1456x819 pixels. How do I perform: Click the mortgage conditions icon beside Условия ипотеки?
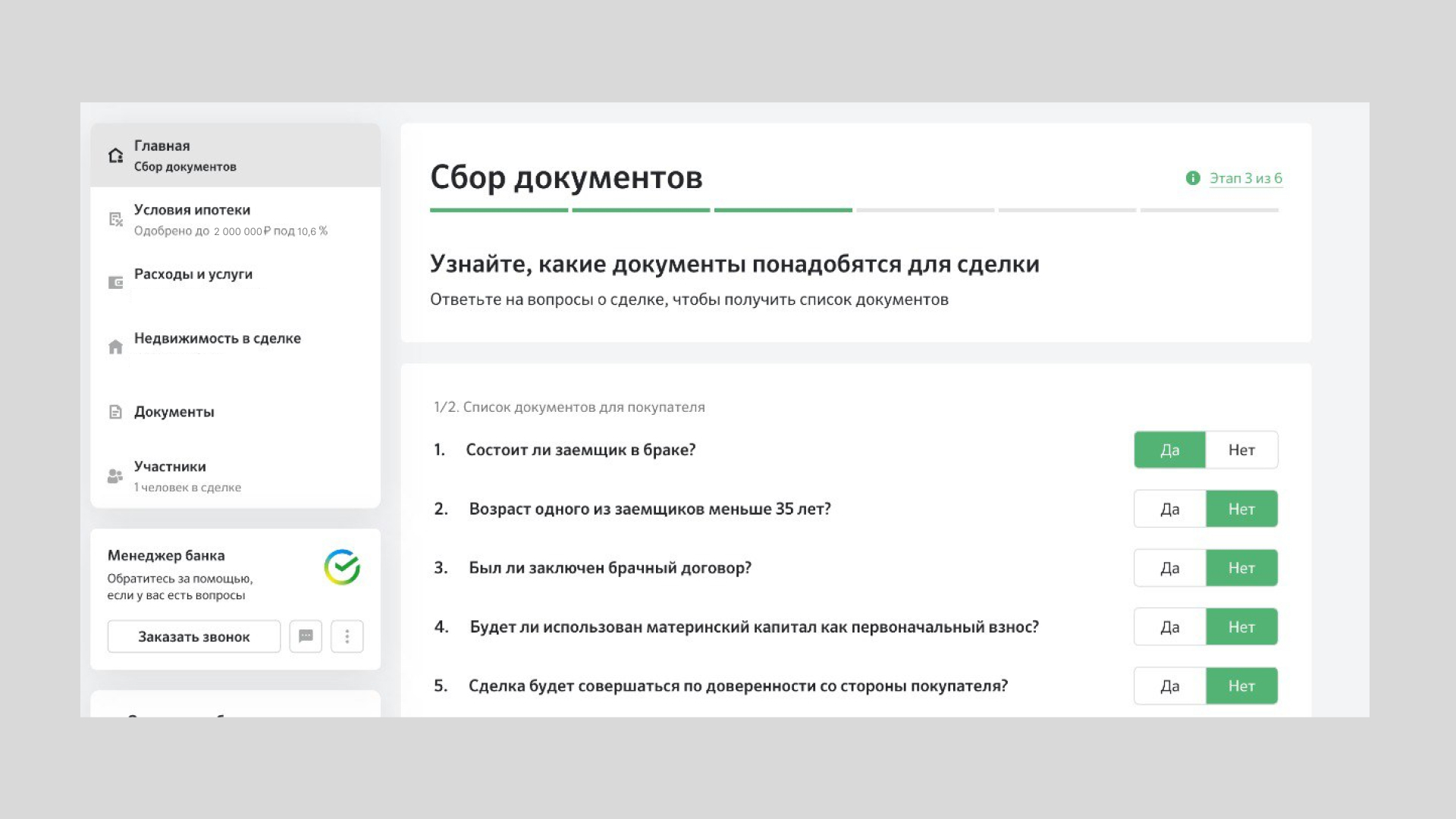tap(115, 219)
